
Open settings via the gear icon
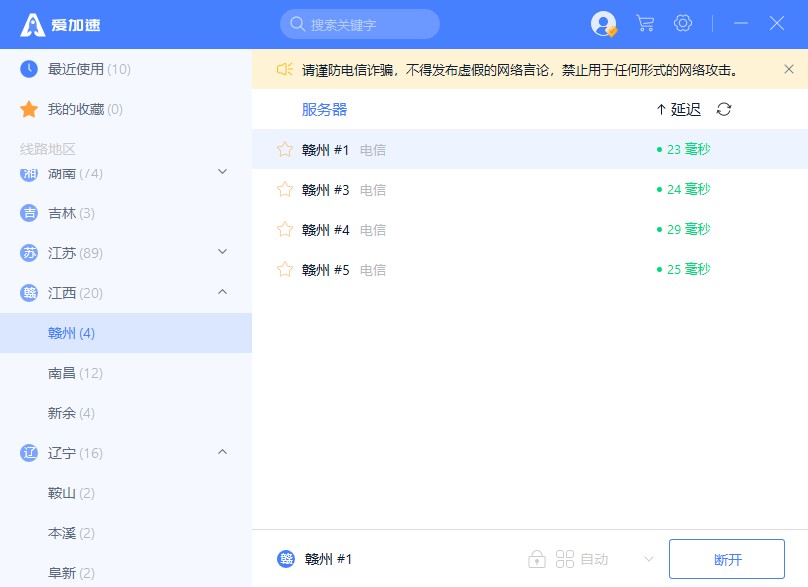point(683,24)
